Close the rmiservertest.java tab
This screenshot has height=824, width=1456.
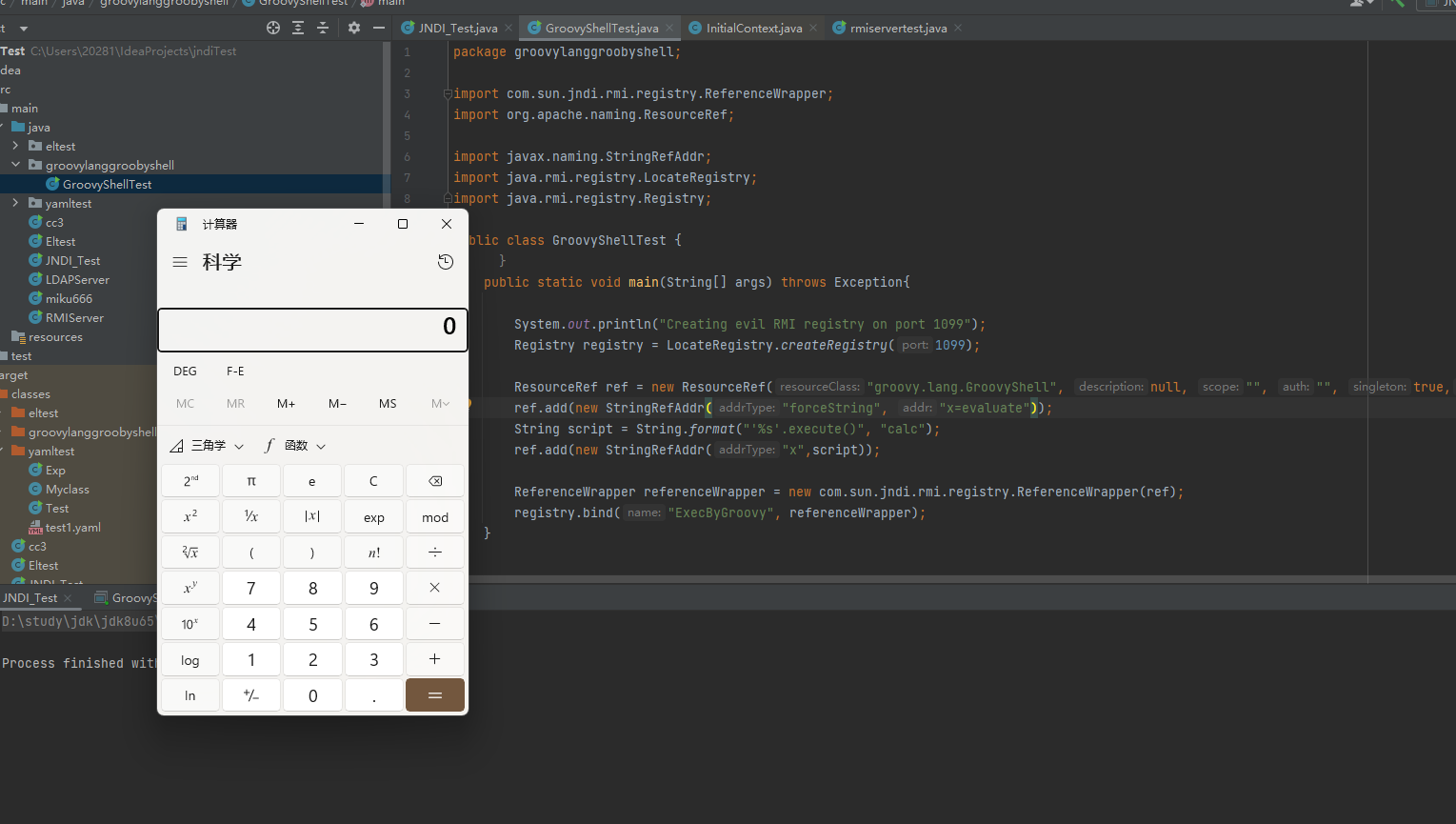point(958,28)
